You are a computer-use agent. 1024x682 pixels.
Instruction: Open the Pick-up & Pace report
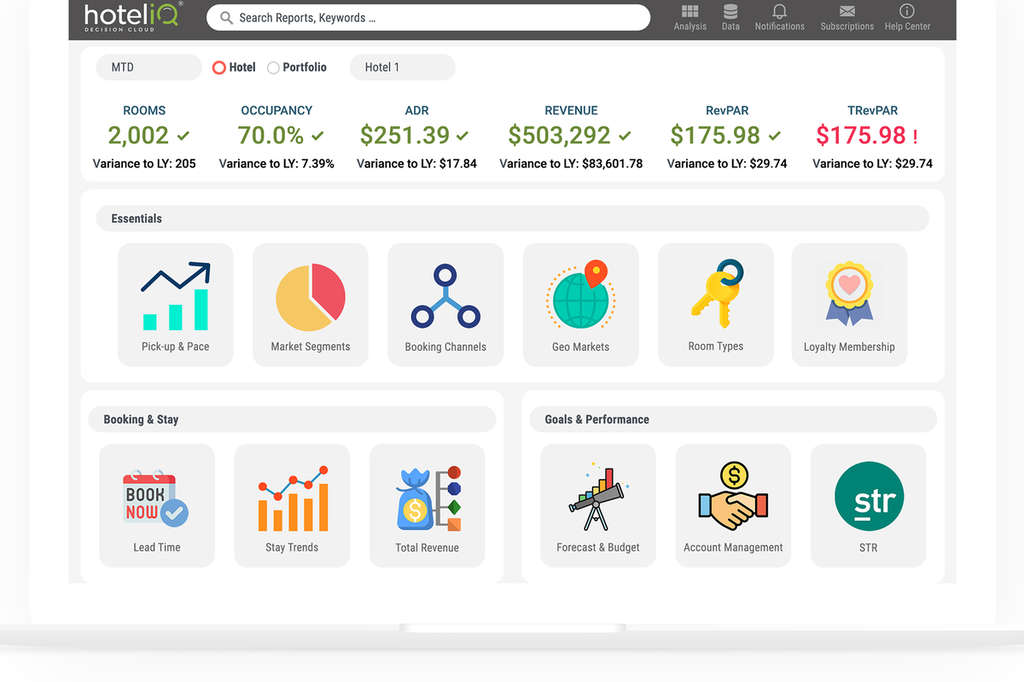[175, 303]
